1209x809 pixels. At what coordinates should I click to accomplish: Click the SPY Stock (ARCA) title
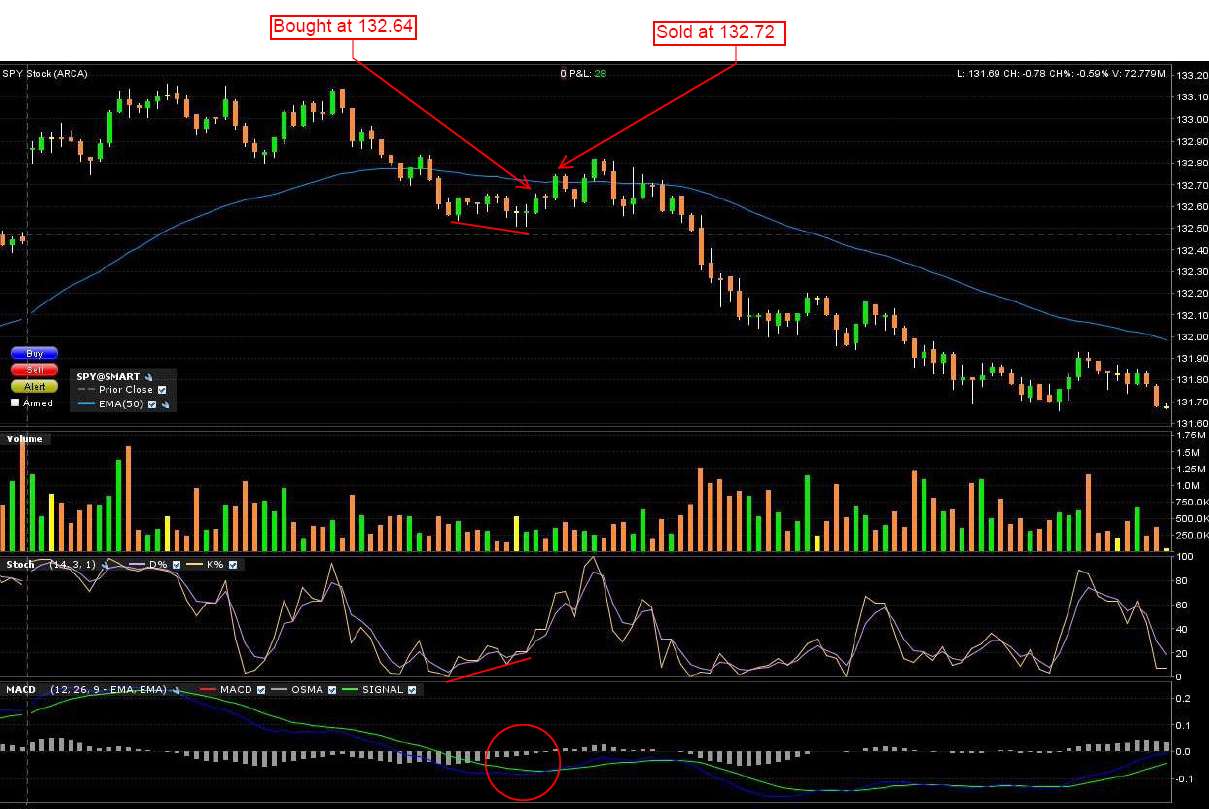coord(44,73)
